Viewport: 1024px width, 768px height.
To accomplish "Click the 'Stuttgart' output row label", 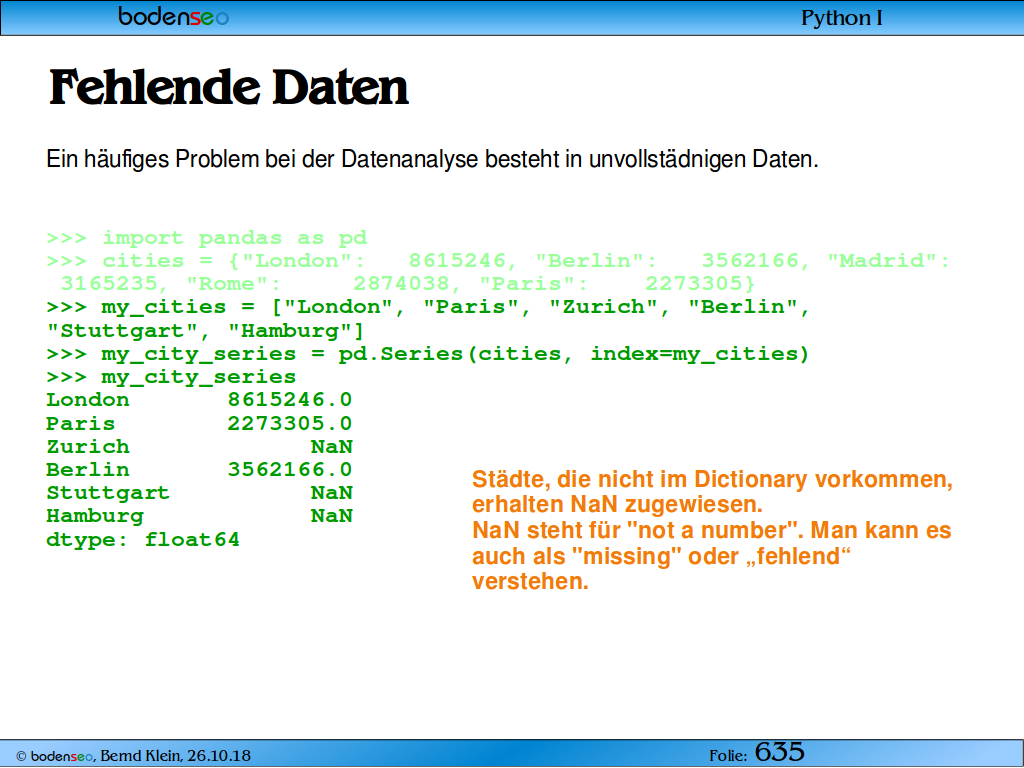I will (108, 492).
